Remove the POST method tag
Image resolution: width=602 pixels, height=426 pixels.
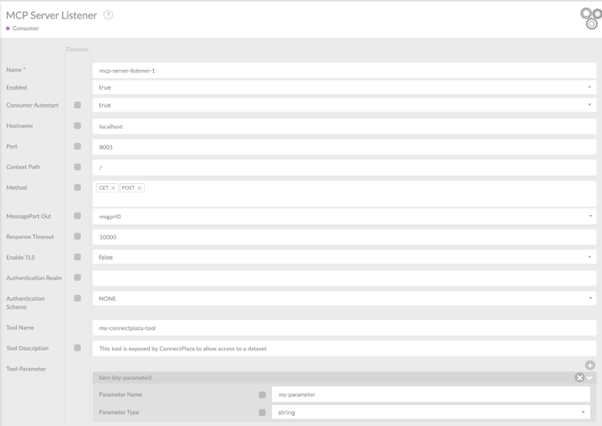point(139,188)
